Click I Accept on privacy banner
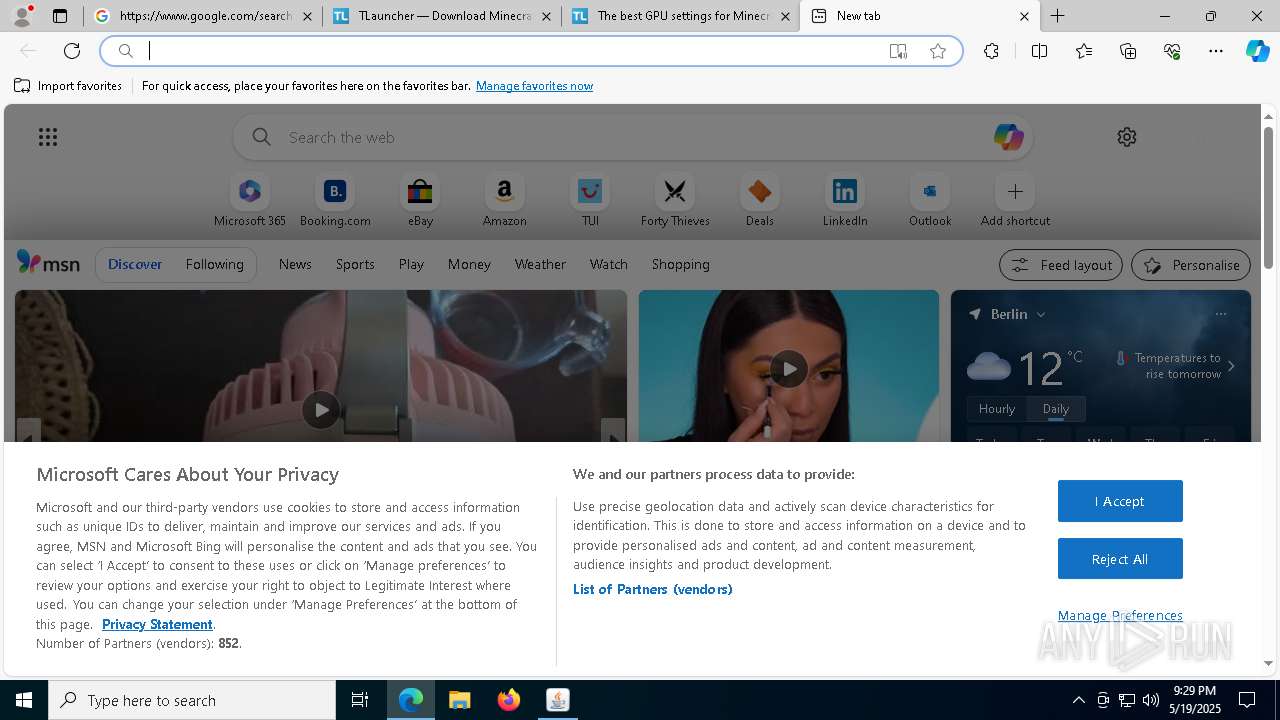 (x=1120, y=501)
